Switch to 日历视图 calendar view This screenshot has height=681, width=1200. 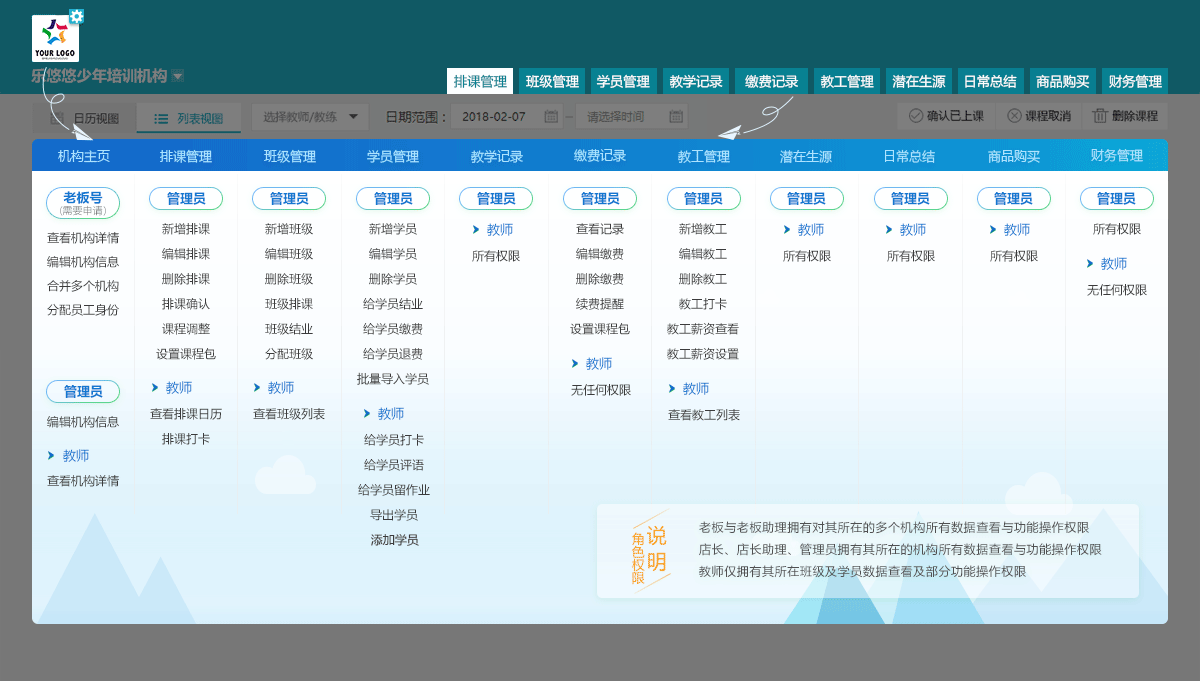(85, 118)
